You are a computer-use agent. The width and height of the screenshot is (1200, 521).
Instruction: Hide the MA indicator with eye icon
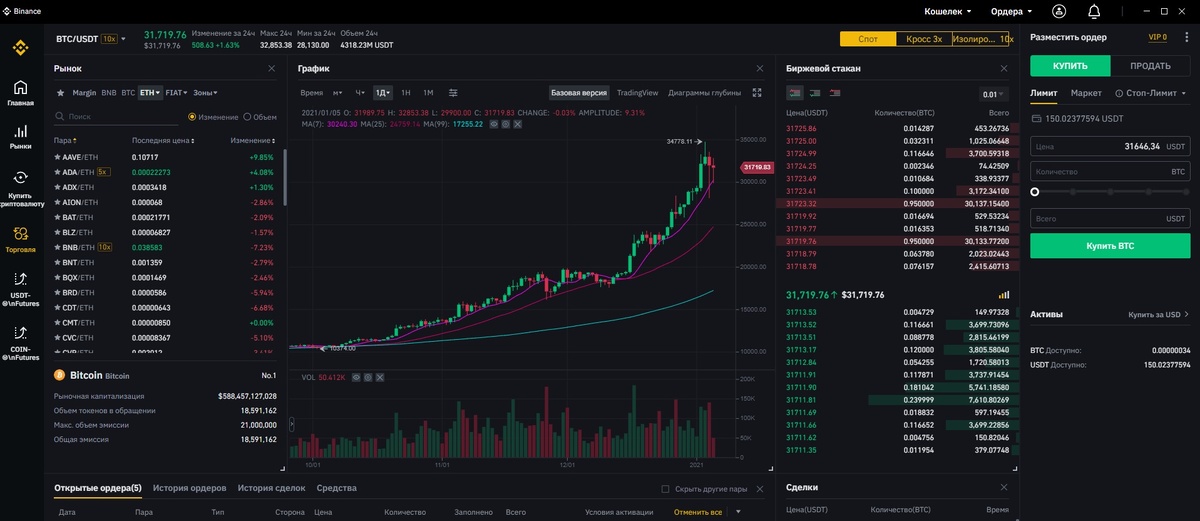496,124
